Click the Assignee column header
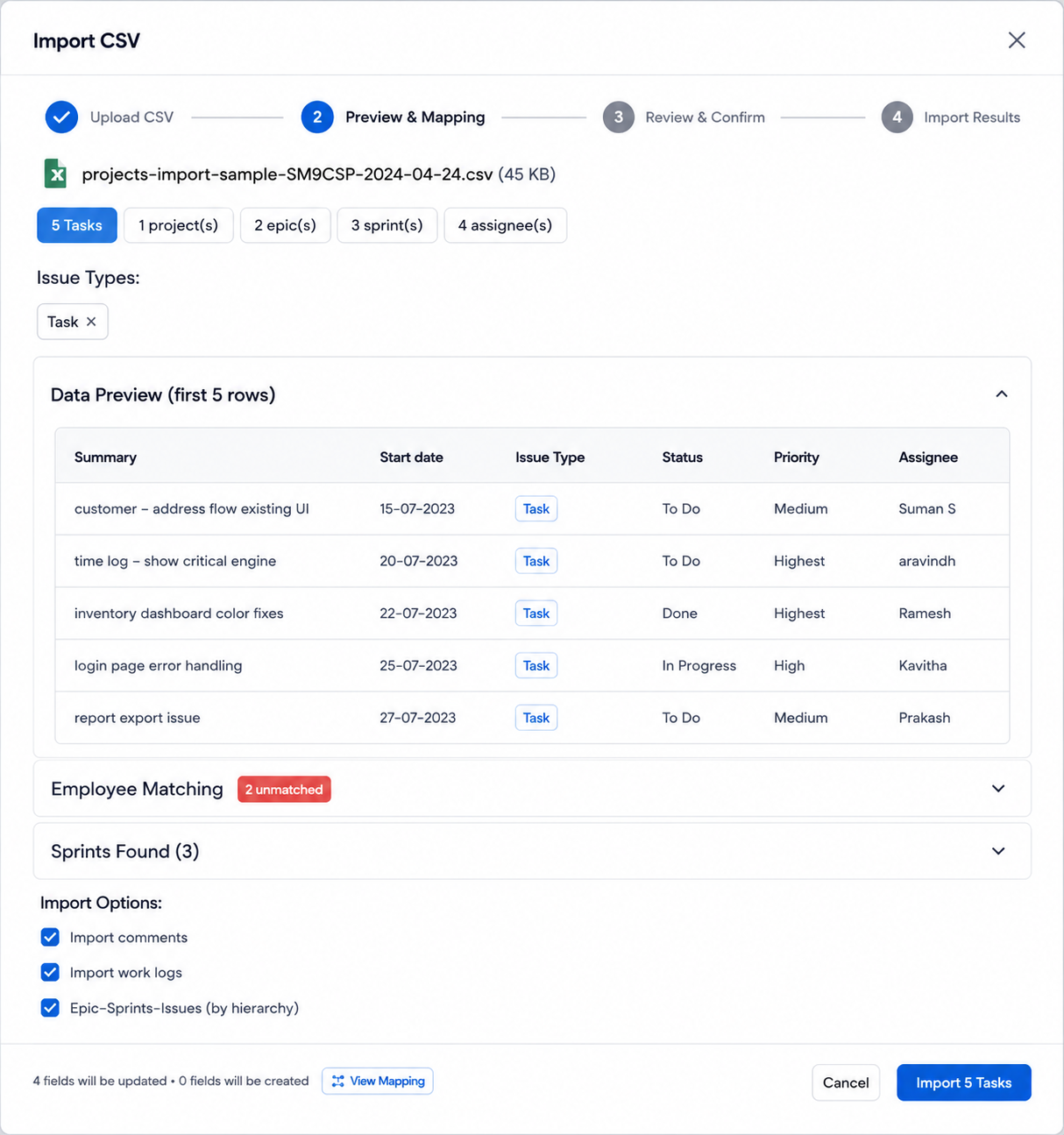Viewport: 1064px width, 1135px height. 928,458
